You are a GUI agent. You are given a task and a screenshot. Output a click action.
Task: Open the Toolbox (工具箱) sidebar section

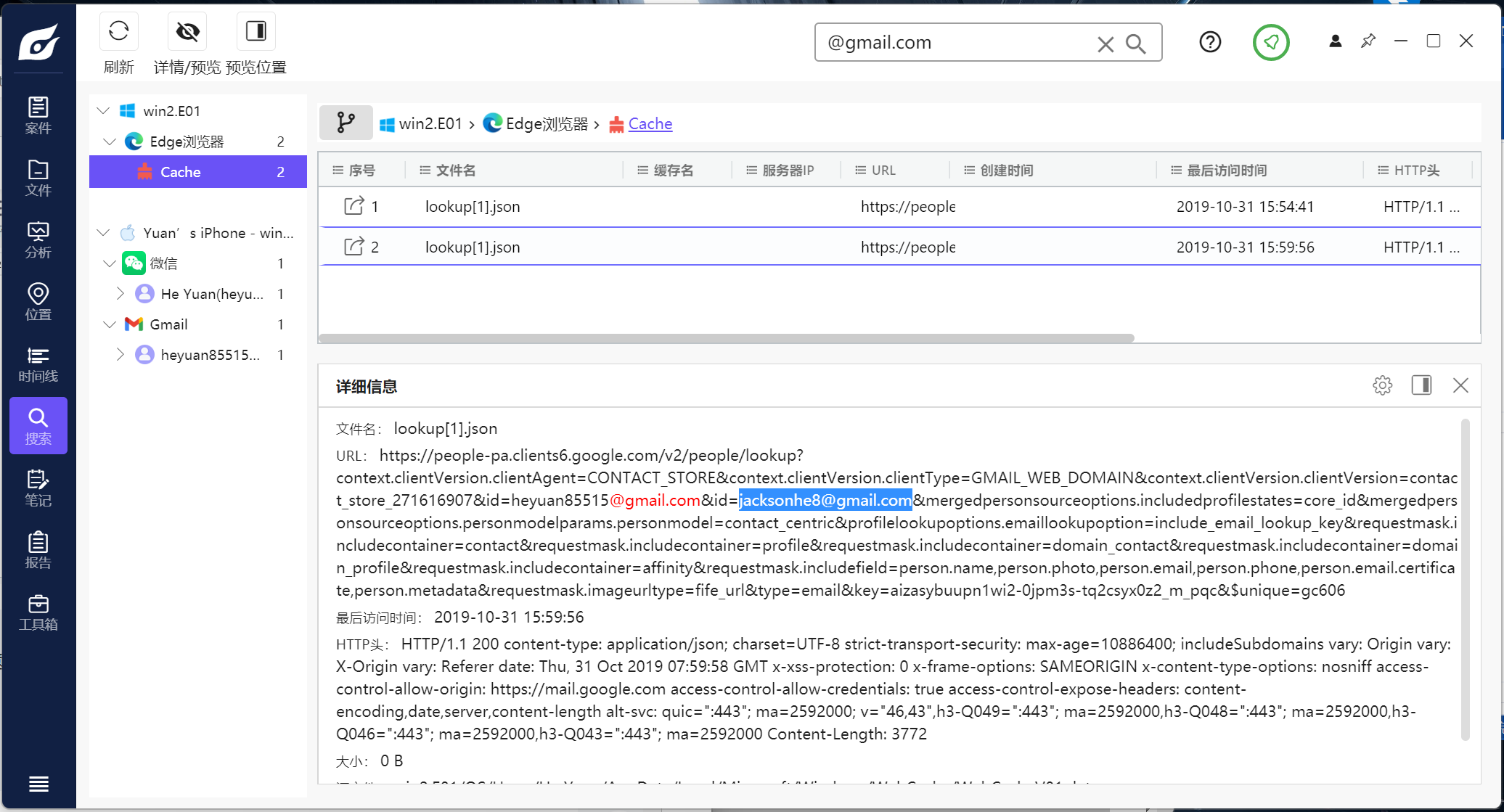(38, 613)
